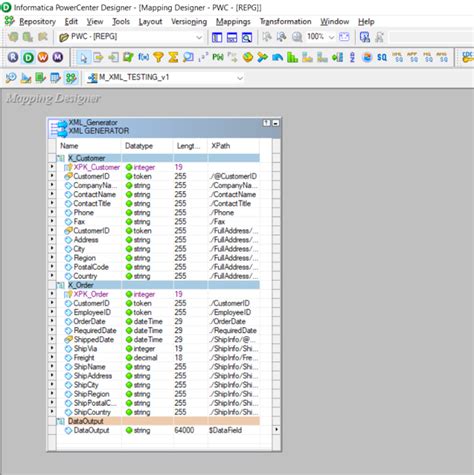474x475 pixels.
Task: Open the Transformation menu
Action: click(285, 22)
